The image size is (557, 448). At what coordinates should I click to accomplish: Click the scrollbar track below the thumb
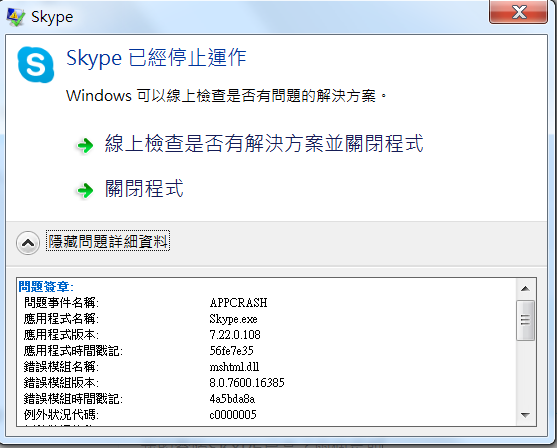pyautogui.click(x=525, y=373)
